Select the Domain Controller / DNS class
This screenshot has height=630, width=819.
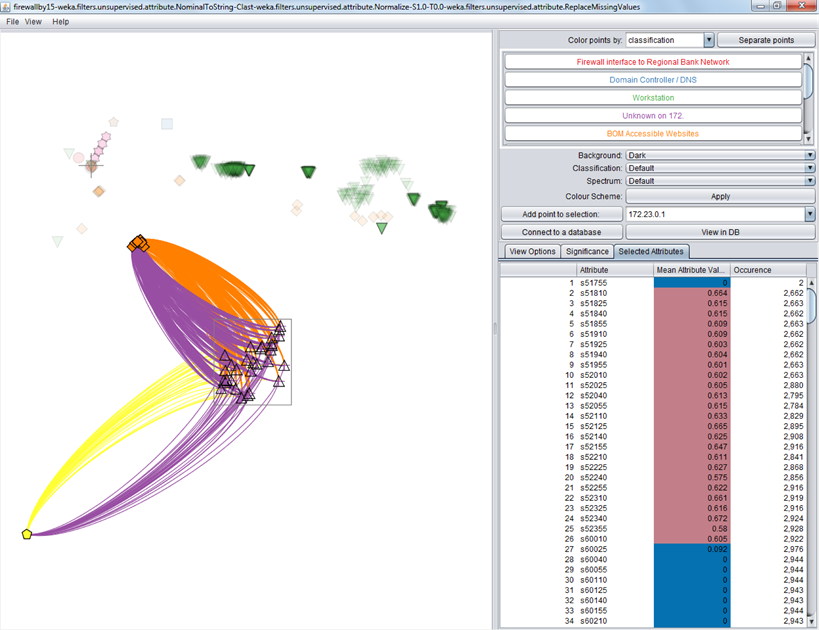653,80
